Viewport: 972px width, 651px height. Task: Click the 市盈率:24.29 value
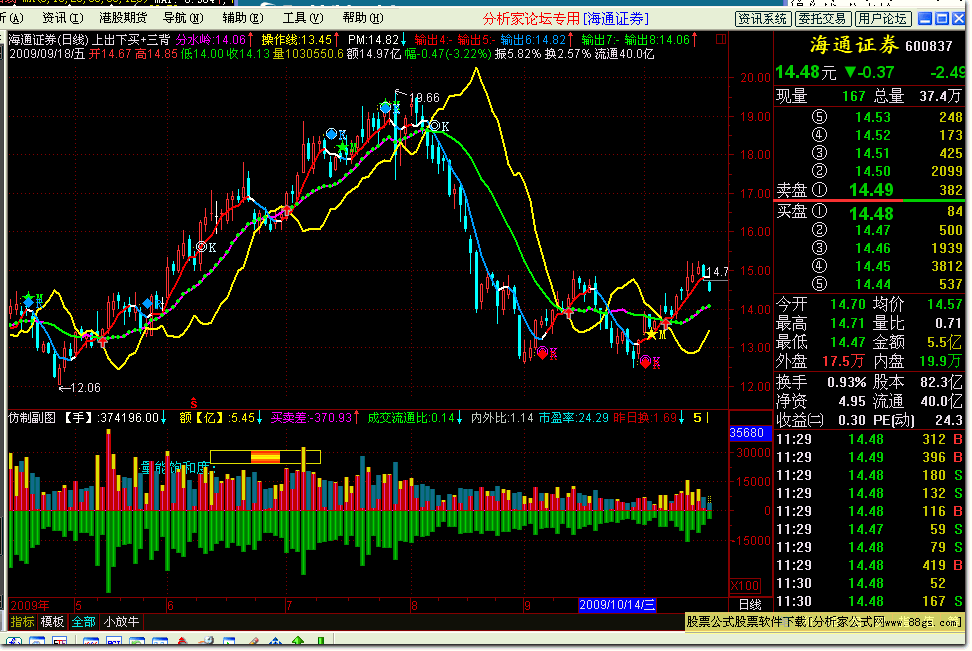[573, 418]
